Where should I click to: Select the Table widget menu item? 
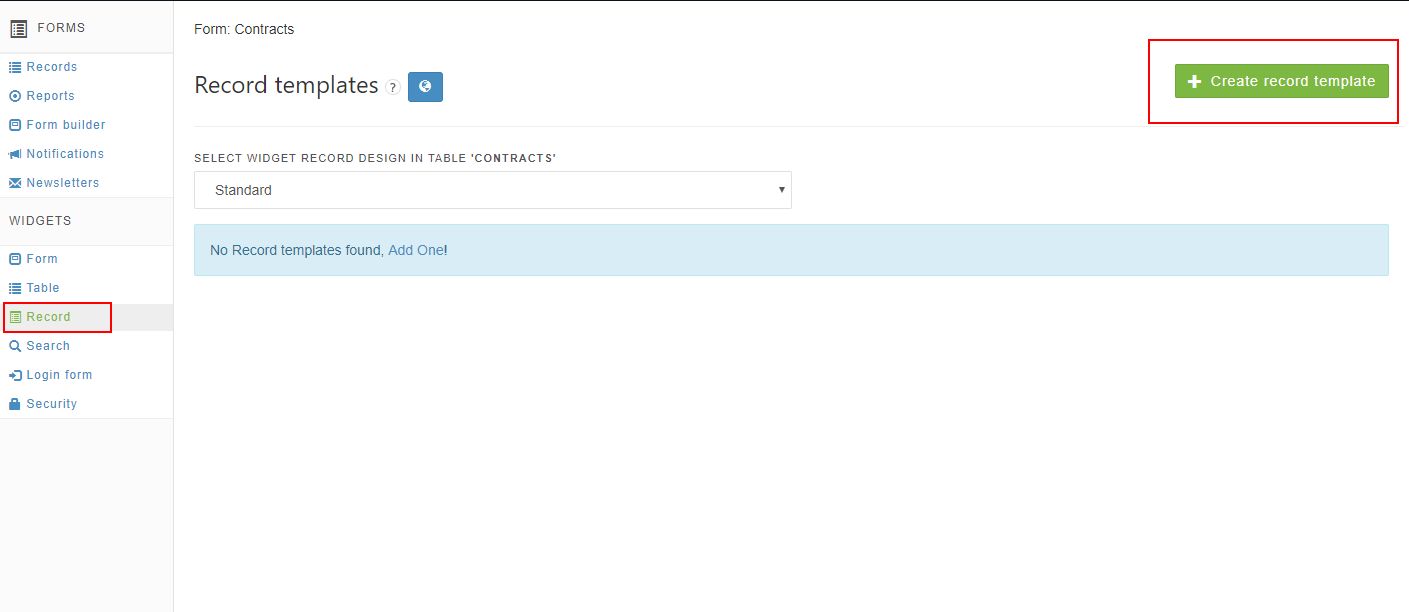click(43, 288)
